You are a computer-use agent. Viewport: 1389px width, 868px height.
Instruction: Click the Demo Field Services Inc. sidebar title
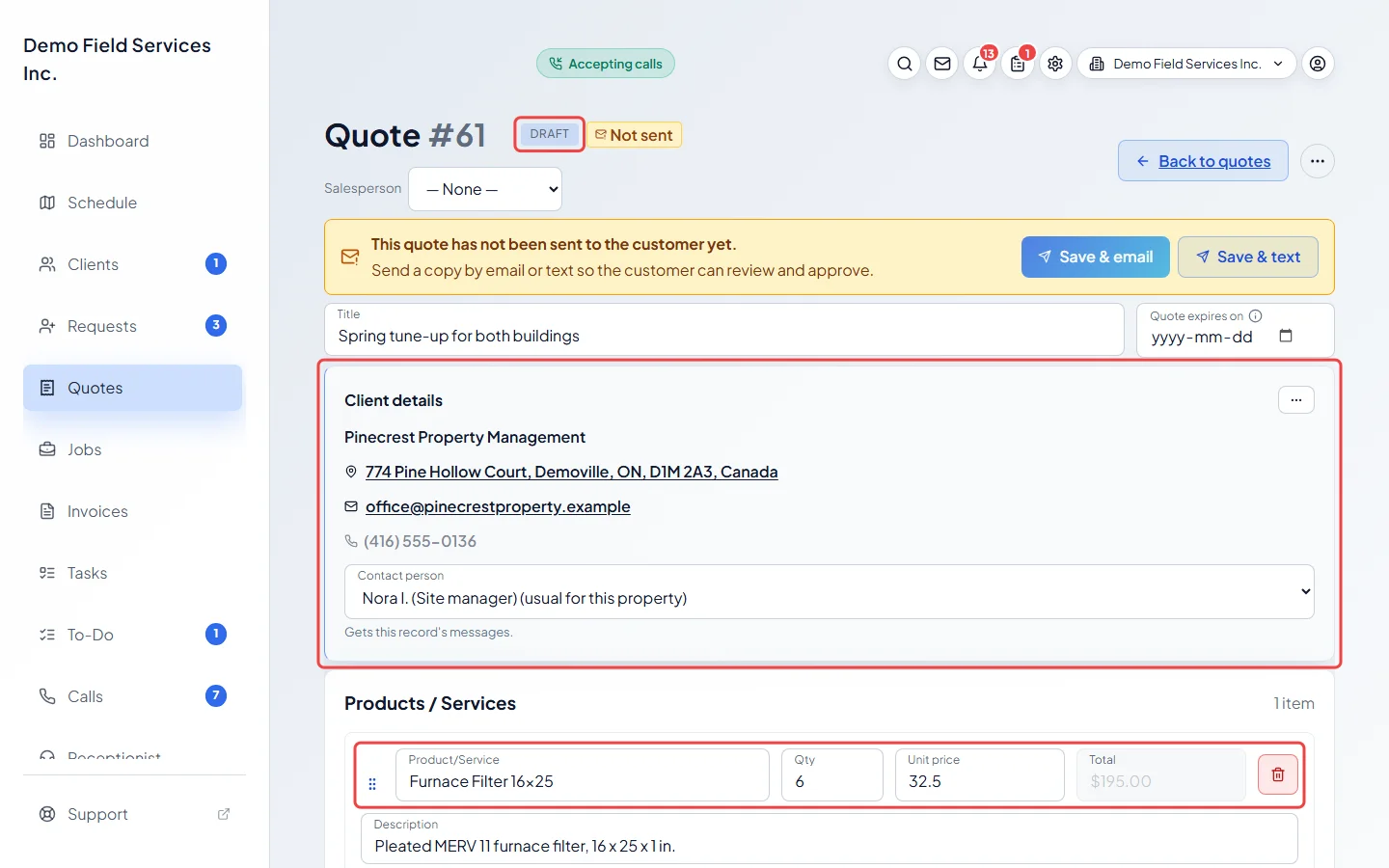117,59
